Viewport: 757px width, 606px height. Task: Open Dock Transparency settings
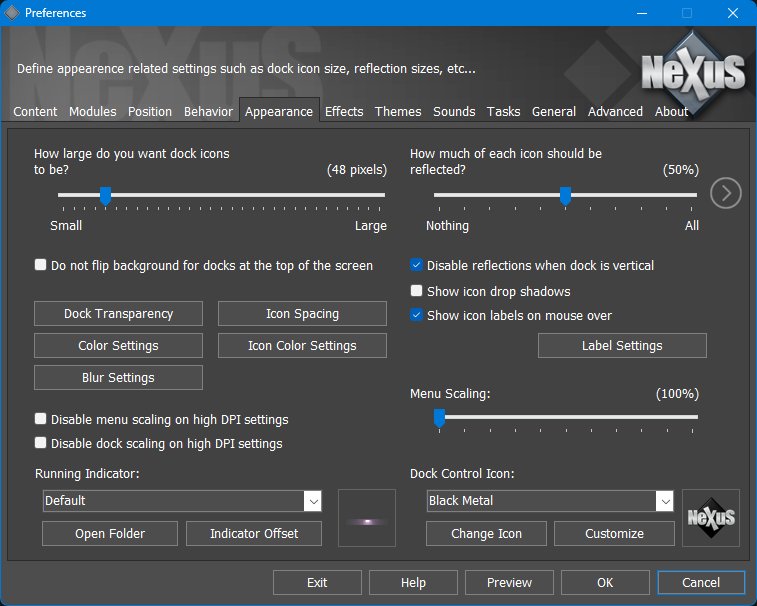pos(118,313)
